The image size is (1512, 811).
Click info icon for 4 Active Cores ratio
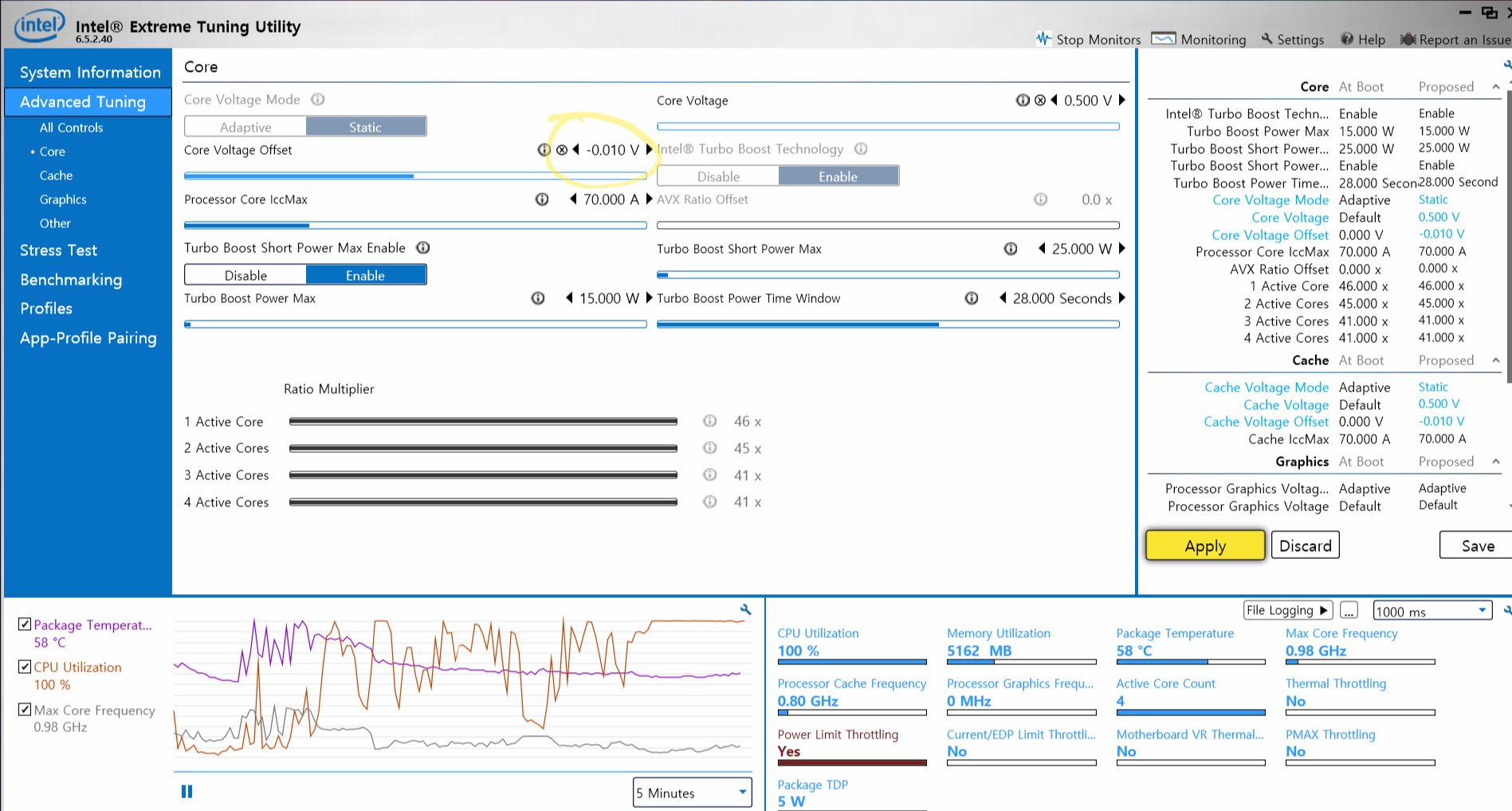[x=709, y=502]
